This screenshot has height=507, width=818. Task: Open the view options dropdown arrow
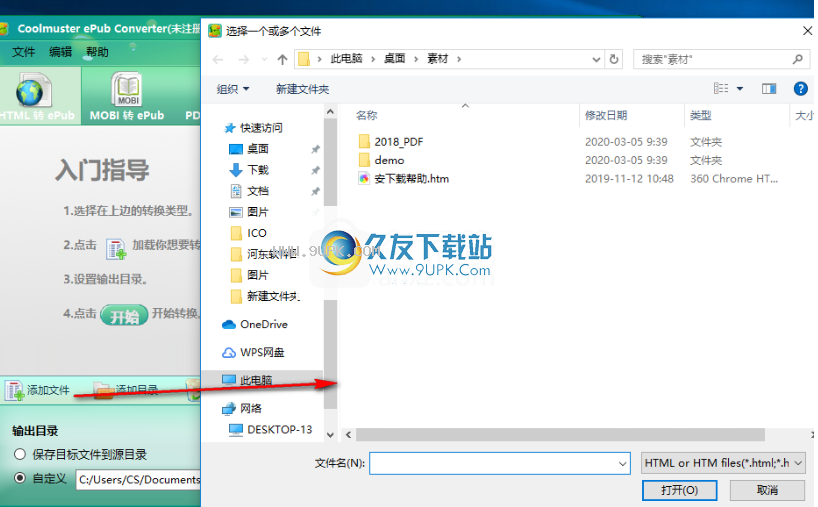coord(740,89)
